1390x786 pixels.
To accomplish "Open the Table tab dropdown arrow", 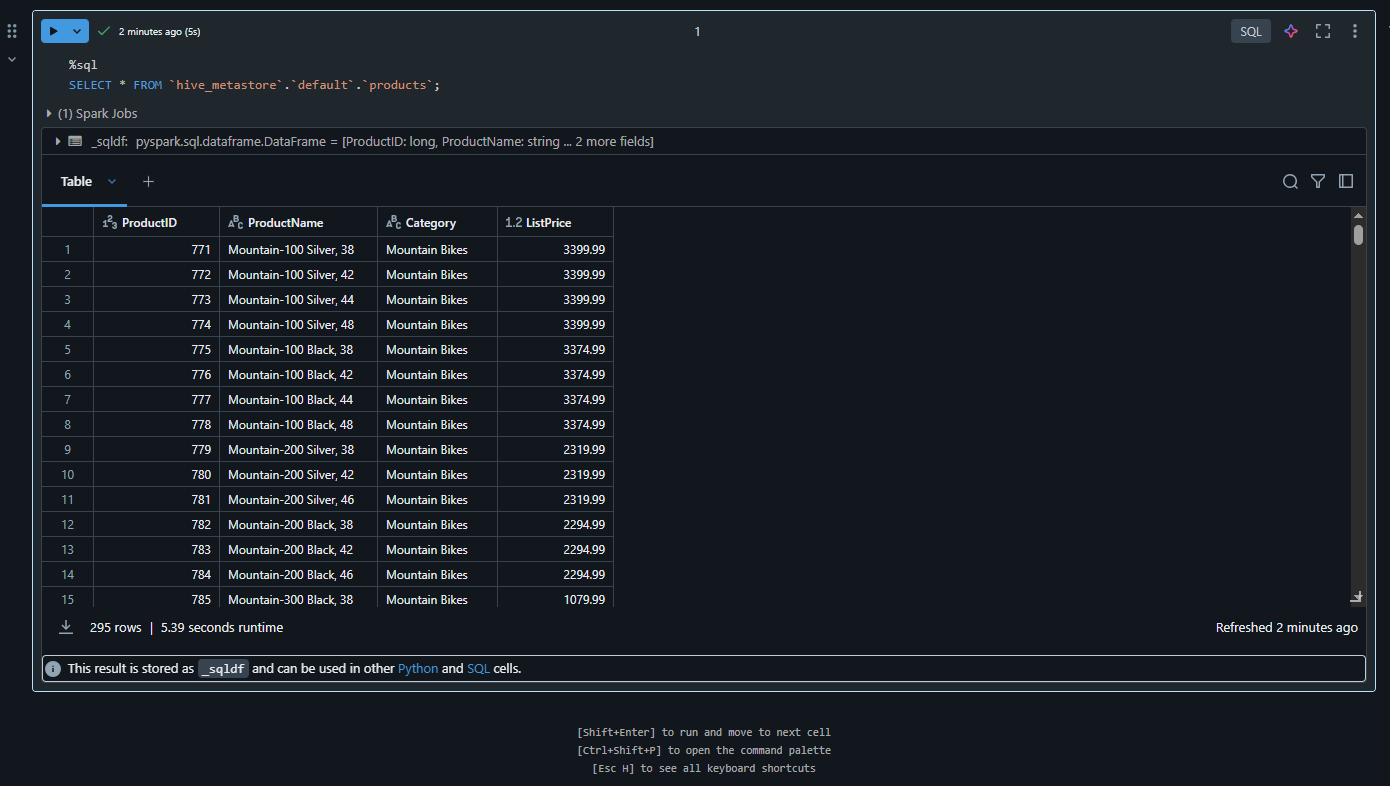I will [x=112, y=181].
